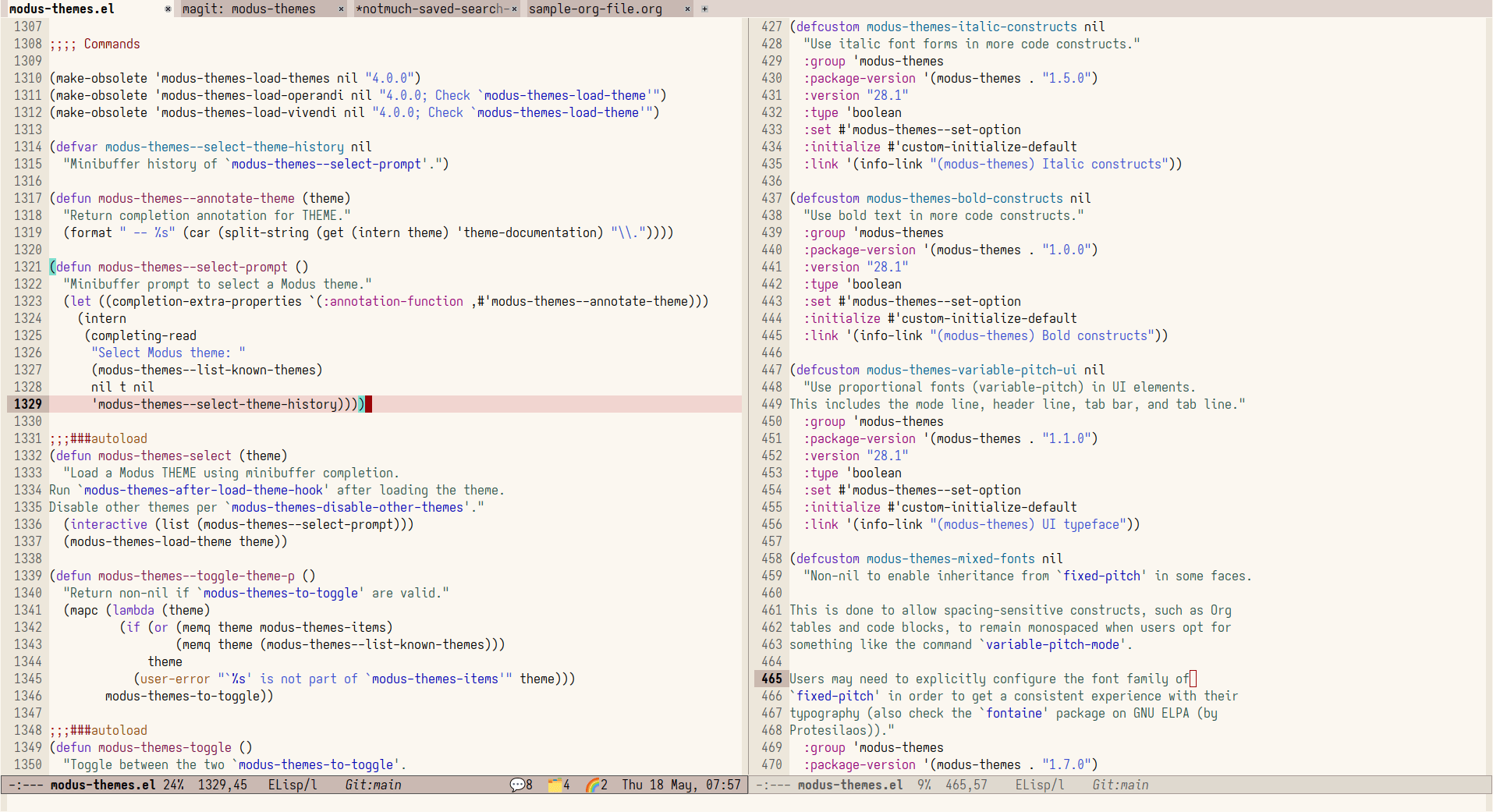Click '(interactive' on line 1336
Image resolution: width=1493 pixels, height=812 pixels.
click(105, 524)
